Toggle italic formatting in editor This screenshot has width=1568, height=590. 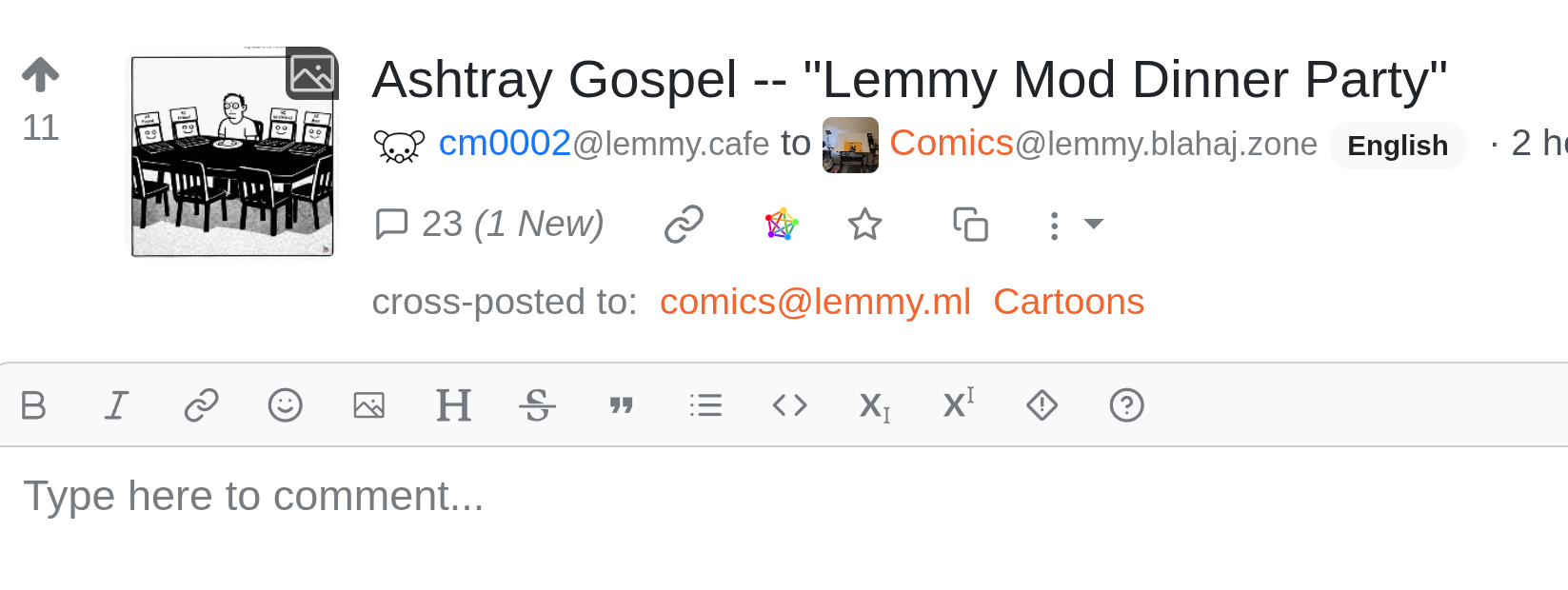click(116, 405)
